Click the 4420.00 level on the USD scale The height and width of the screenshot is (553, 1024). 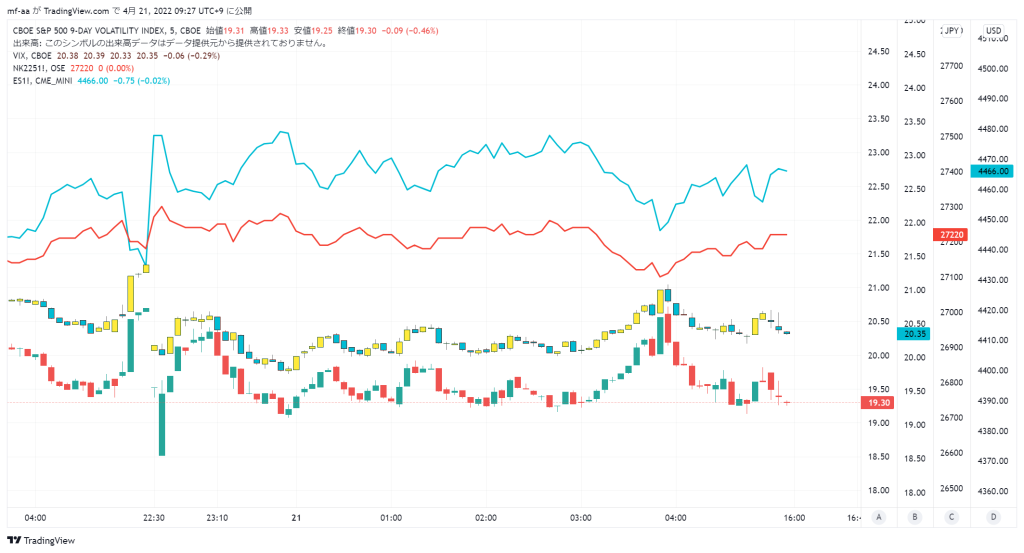pos(993,310)
